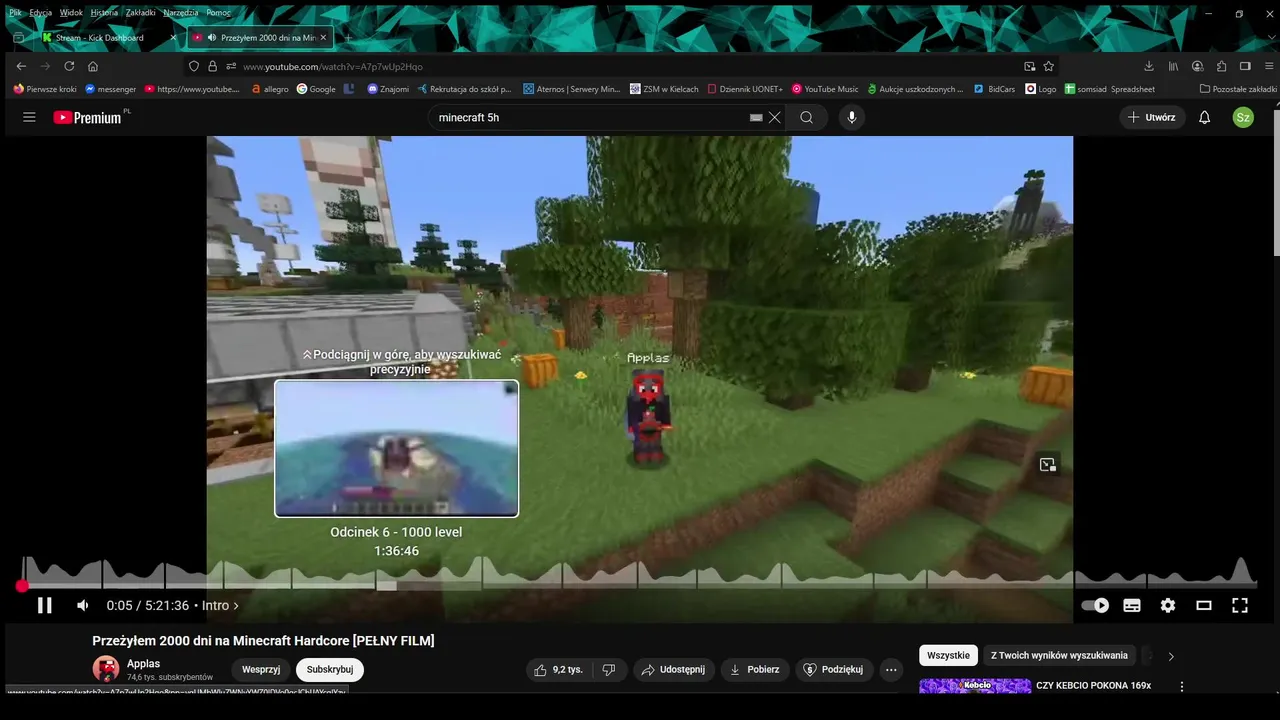Clear the search query with X

click(774, 117)
